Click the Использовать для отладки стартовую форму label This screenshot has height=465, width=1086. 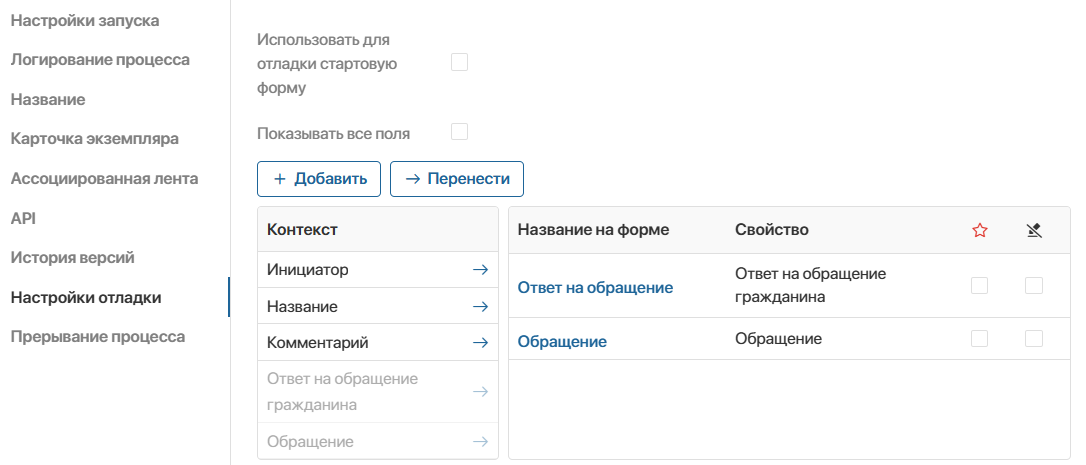(x=327, y=64)
